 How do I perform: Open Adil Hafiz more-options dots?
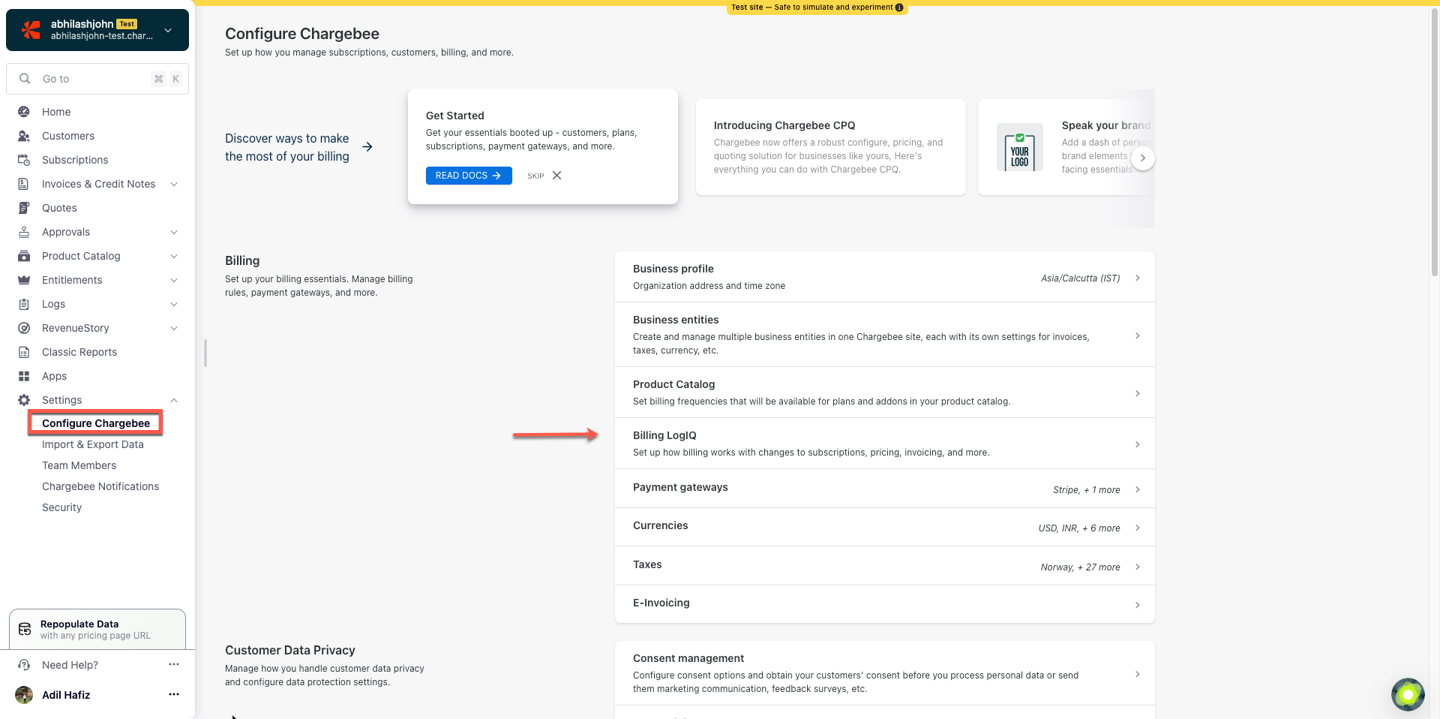pos(174,695)
